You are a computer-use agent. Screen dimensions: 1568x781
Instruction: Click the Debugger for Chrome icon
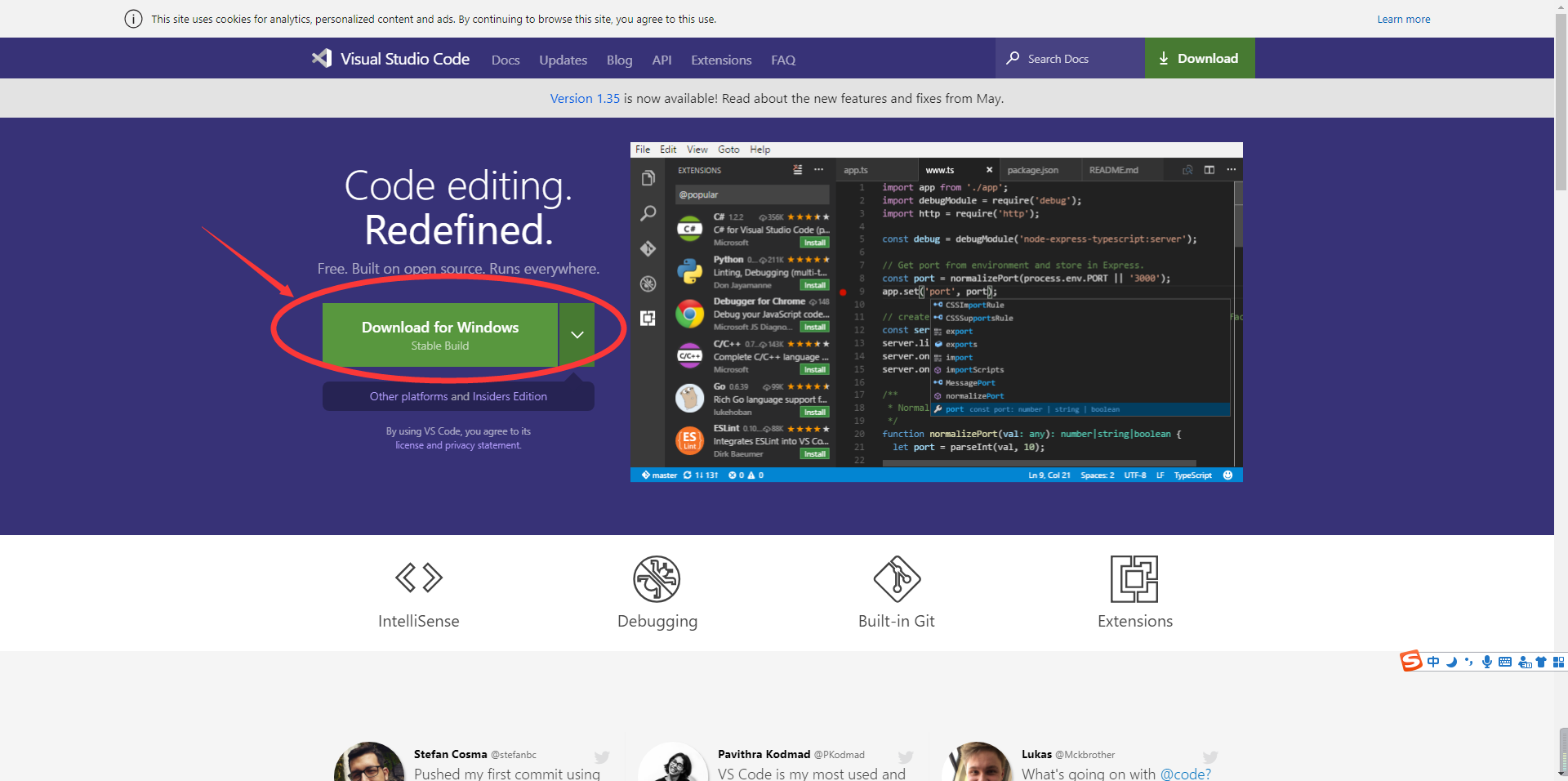pyautogui.click(x=690, y=314)
